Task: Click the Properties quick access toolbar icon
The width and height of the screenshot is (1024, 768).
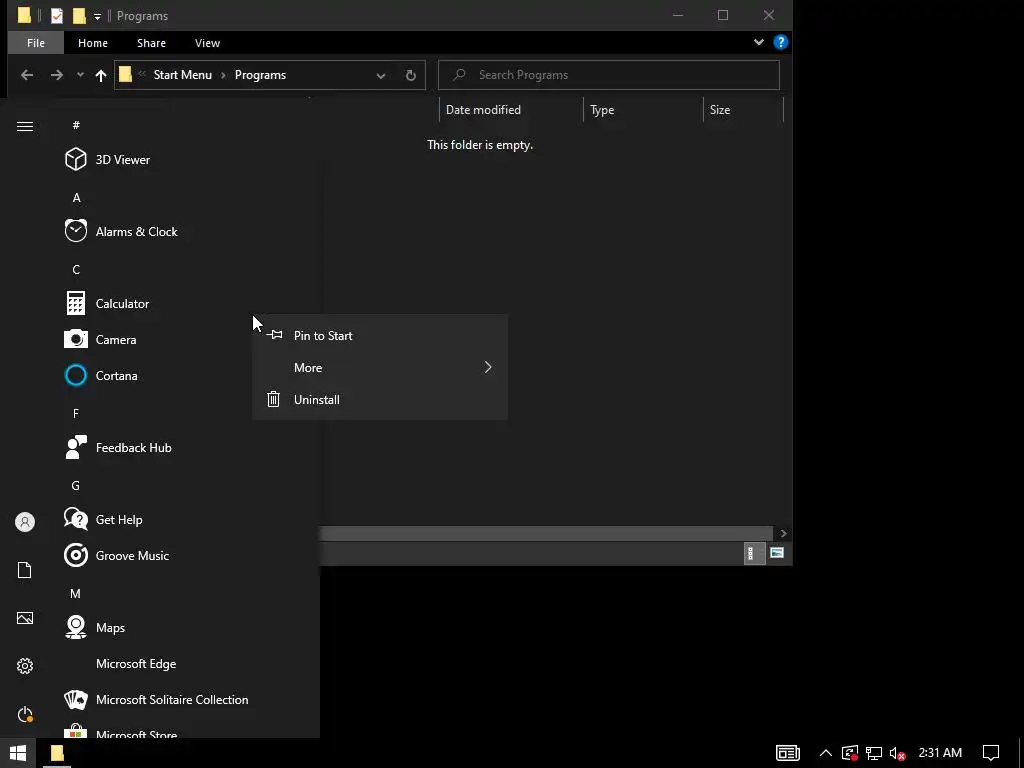Action: point(57,16)
